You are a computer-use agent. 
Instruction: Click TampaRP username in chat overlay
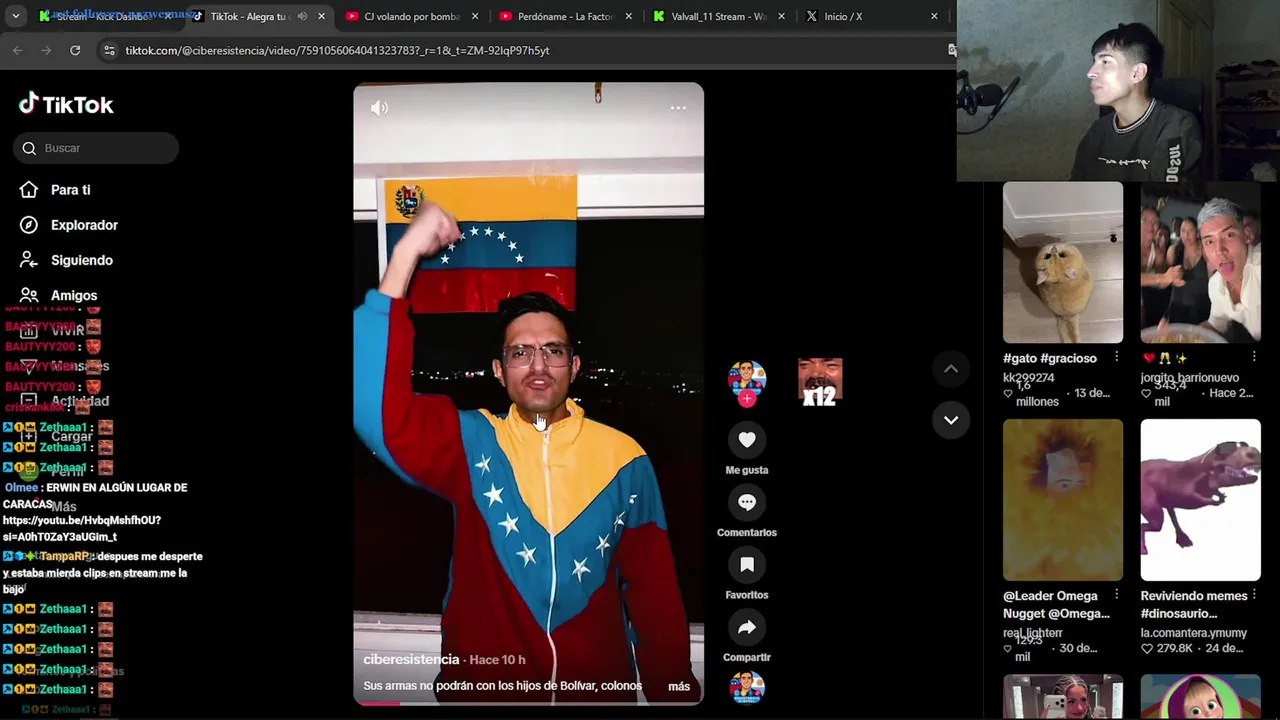click(64, 556)
